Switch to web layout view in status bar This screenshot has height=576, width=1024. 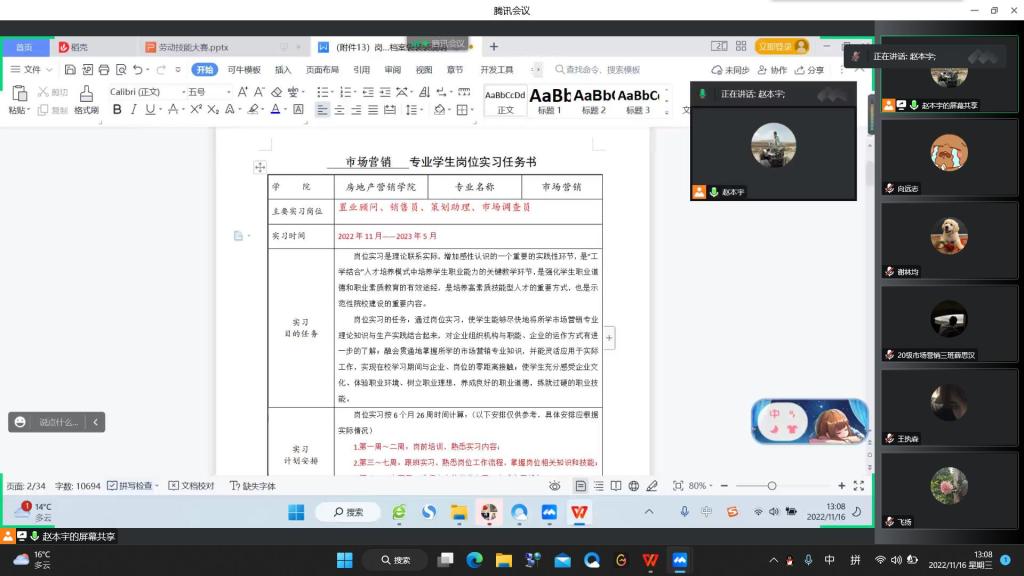[x=633, y=486]
